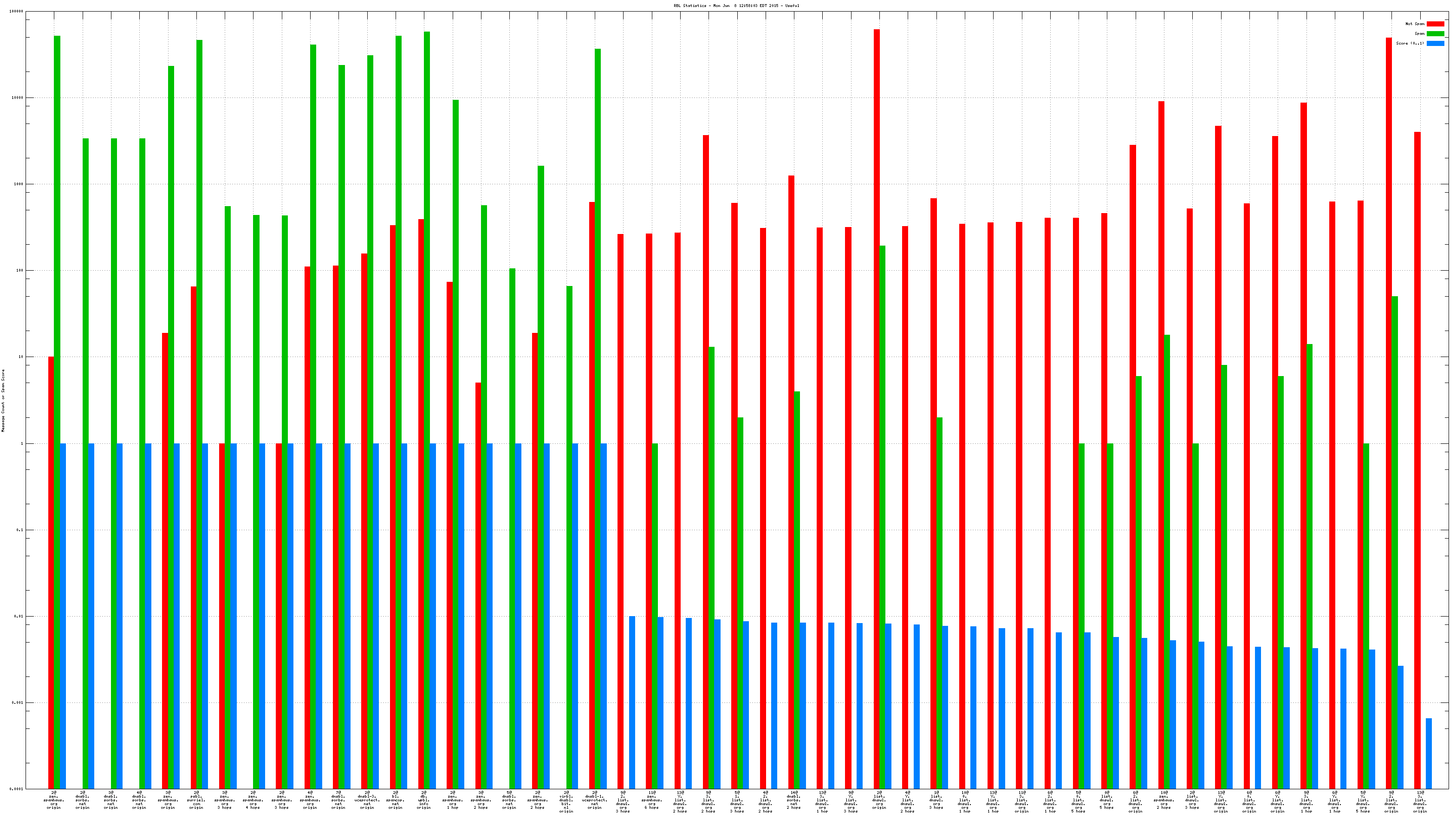Click the RBL Statistics chart title
The width and height of the screenshot is (1456, 819).
[x=736, y=6]
